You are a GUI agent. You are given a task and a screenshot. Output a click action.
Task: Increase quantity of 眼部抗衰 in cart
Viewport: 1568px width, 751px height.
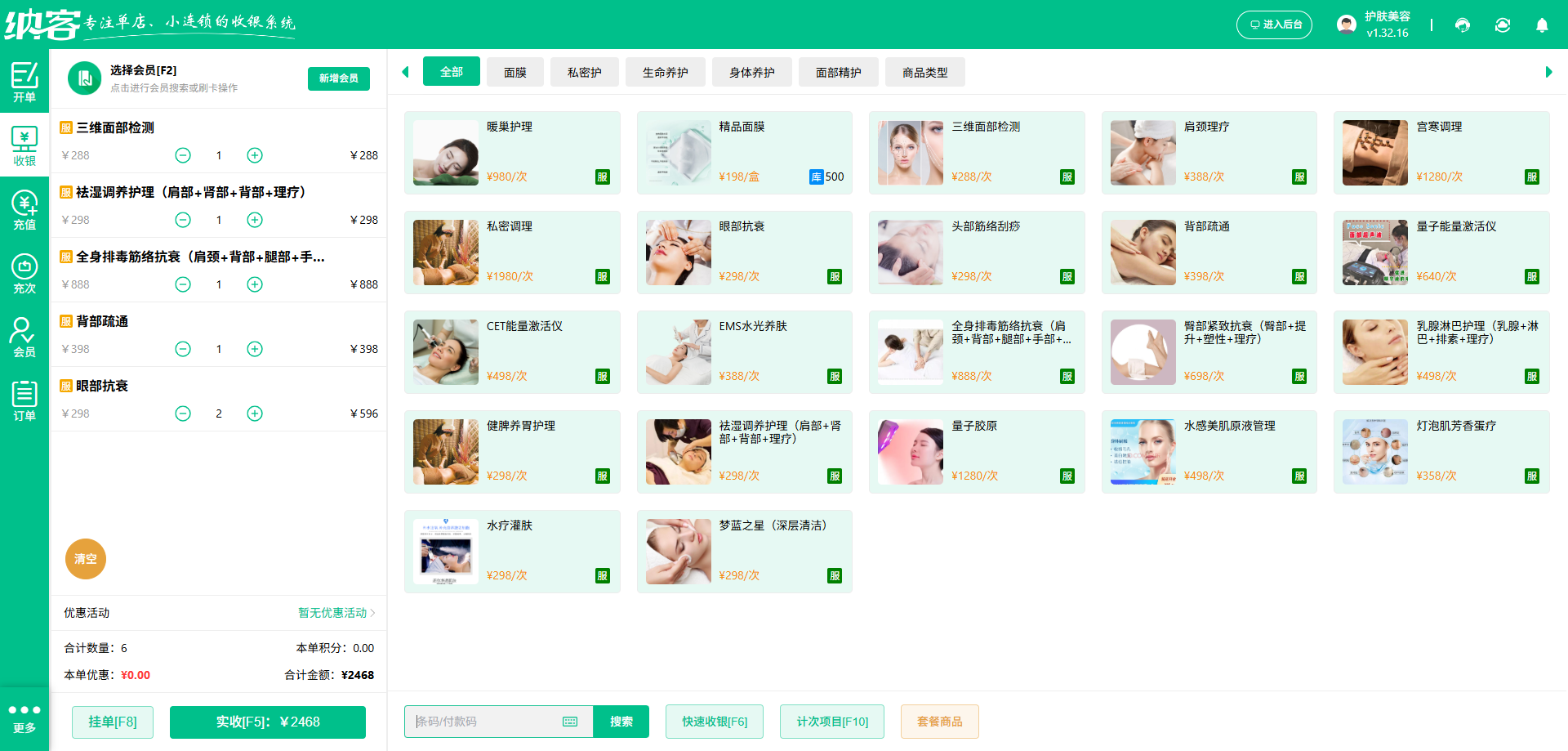[254, 413]
